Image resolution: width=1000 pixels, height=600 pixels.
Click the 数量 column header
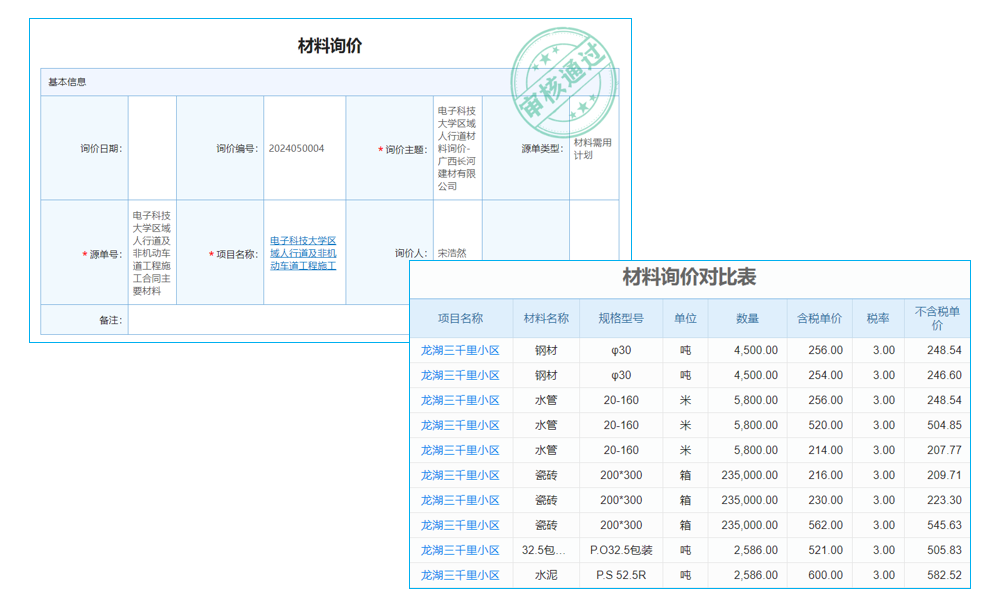coord(747,316)
